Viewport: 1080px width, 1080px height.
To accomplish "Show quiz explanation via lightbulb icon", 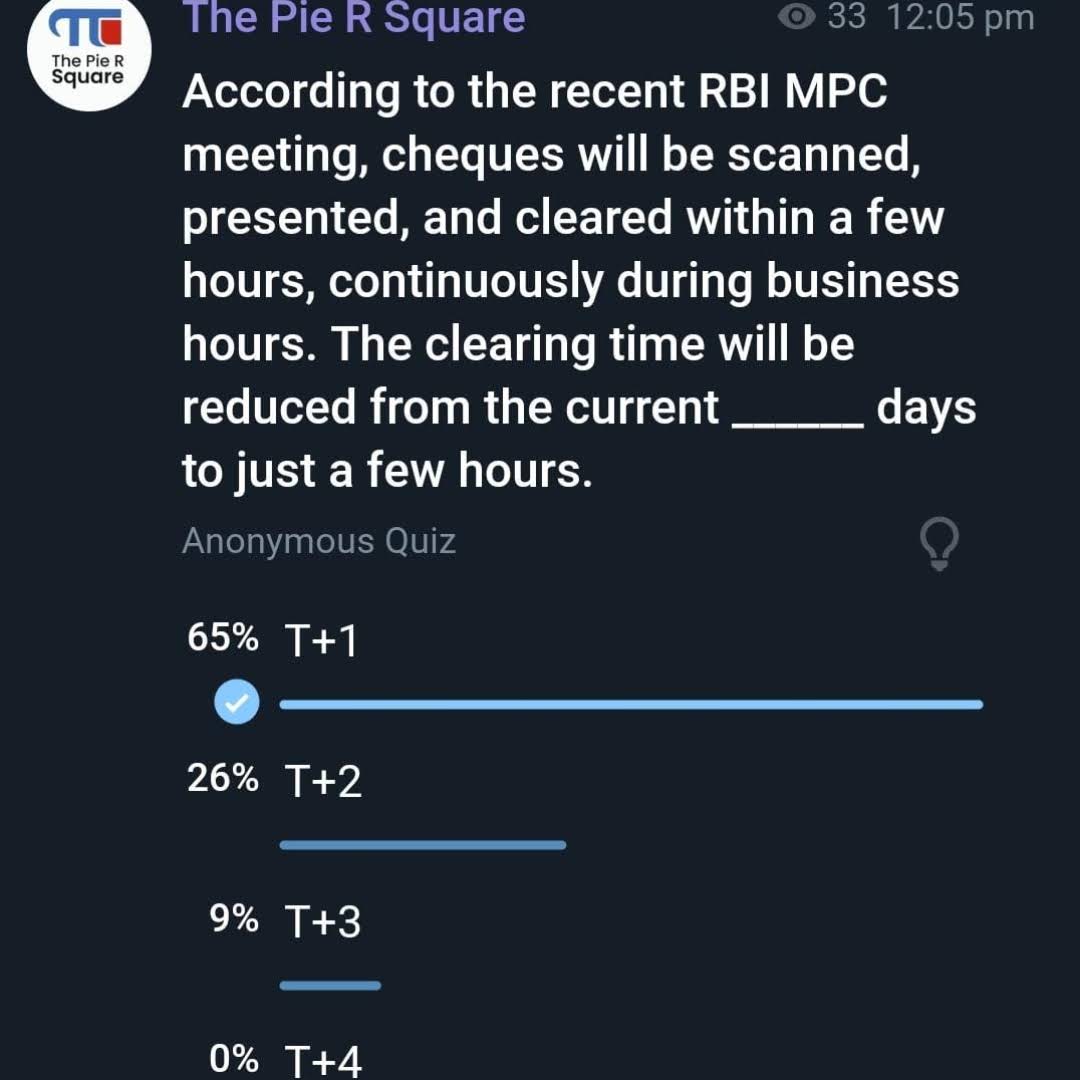I will [x=938, y=545].
